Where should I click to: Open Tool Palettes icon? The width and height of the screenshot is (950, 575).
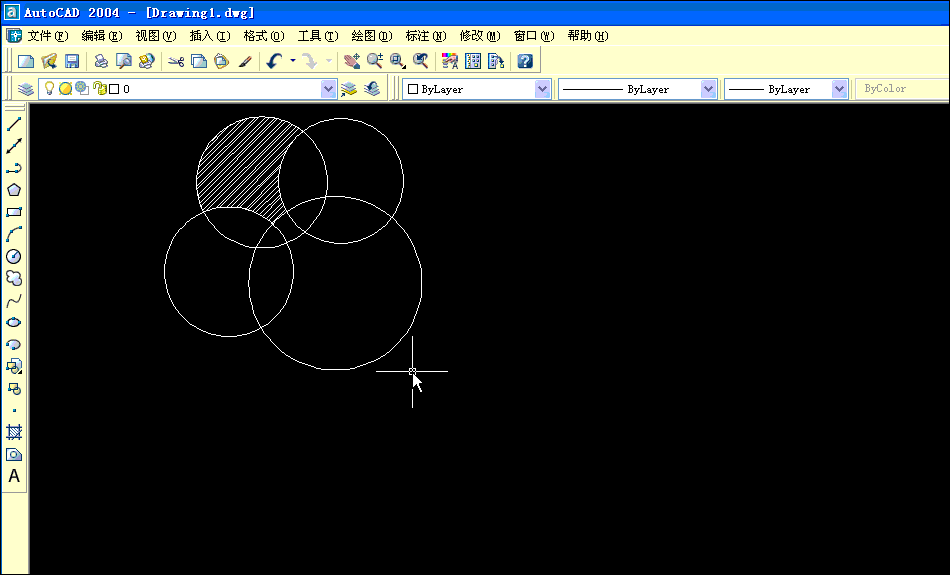[496, 61]
